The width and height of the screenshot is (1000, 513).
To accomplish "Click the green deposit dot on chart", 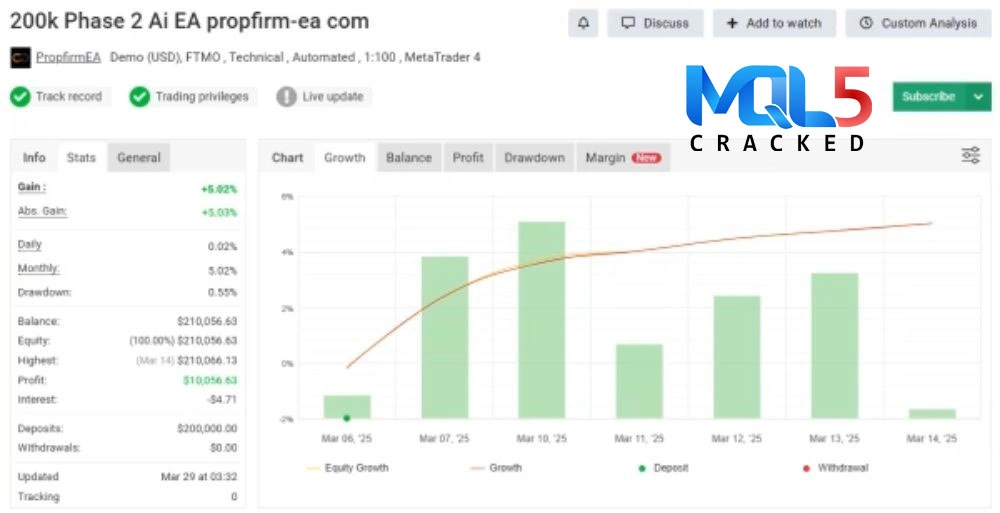I will [346, 418].
